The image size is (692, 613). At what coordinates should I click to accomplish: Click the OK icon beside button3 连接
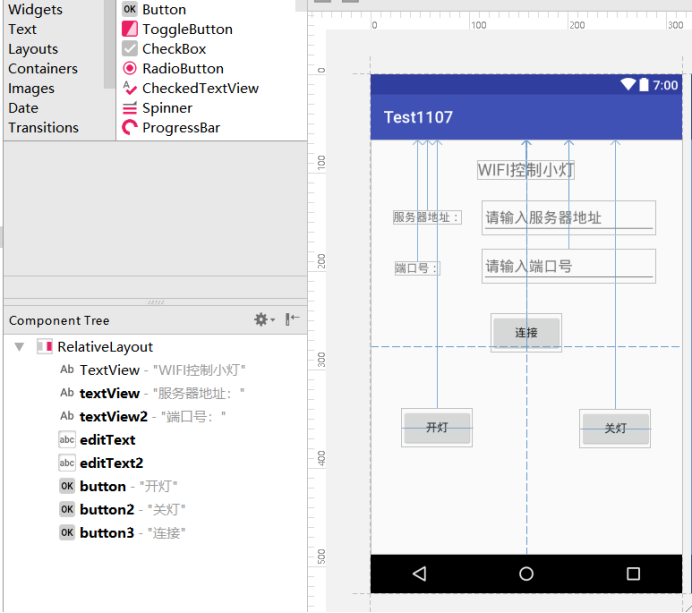click(x=67, y=533)
